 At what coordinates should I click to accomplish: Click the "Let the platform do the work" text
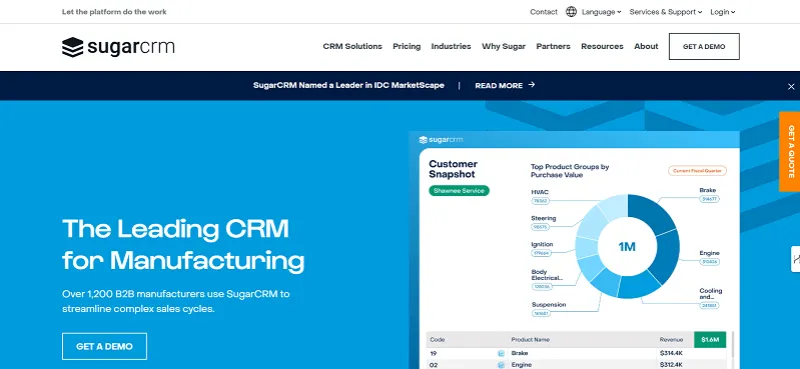click(x=114, y=12)
